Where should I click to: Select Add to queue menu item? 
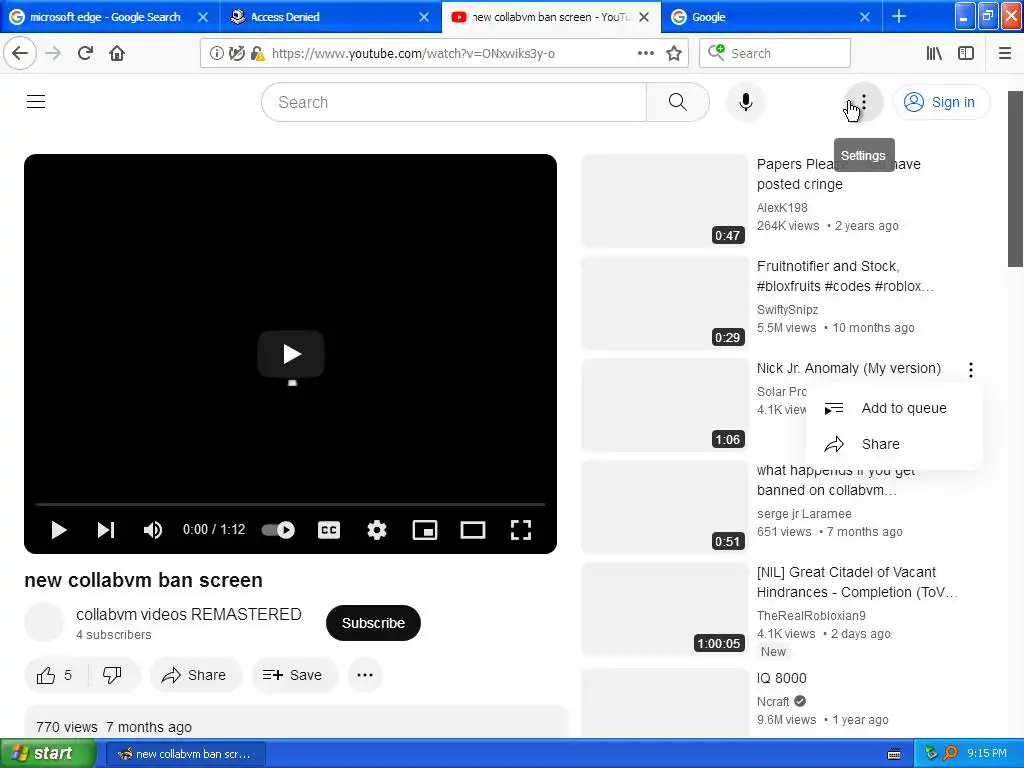[893, 408]
